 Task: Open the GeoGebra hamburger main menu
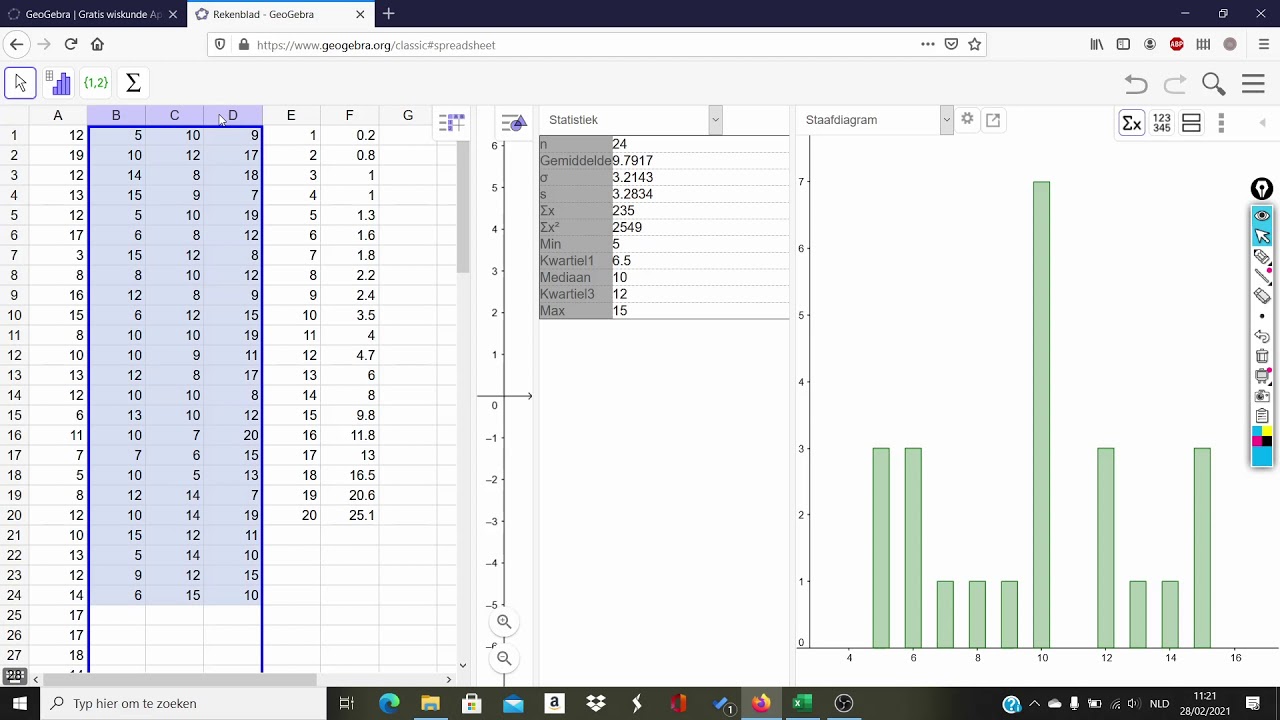(x=1253, y=84)
